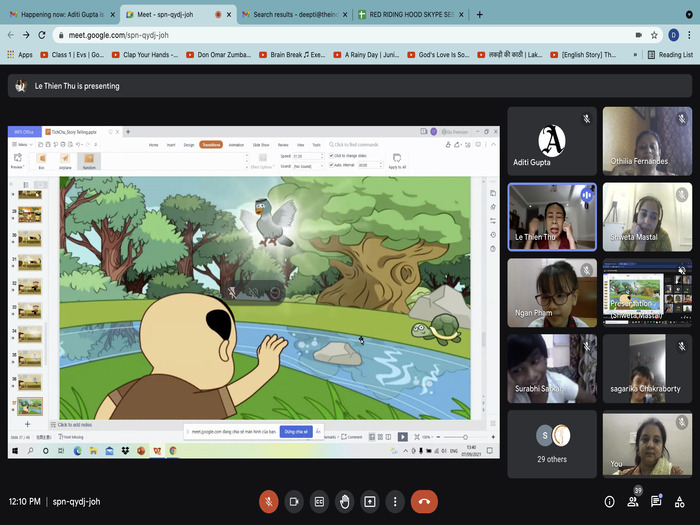Select the Transitions tab in WPS ribbon
This screenshot has width=700, height=525.
point(211,145)
